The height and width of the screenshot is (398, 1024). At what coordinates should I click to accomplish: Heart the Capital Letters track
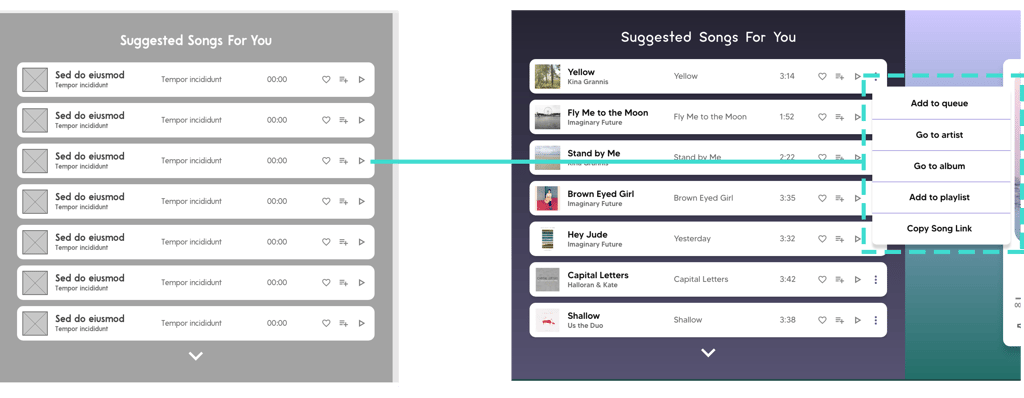tap(822, 280)
